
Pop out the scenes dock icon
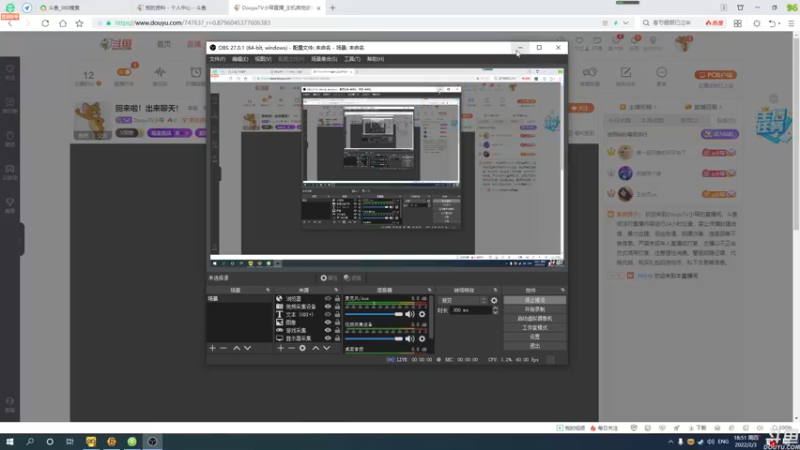point(268,290)
